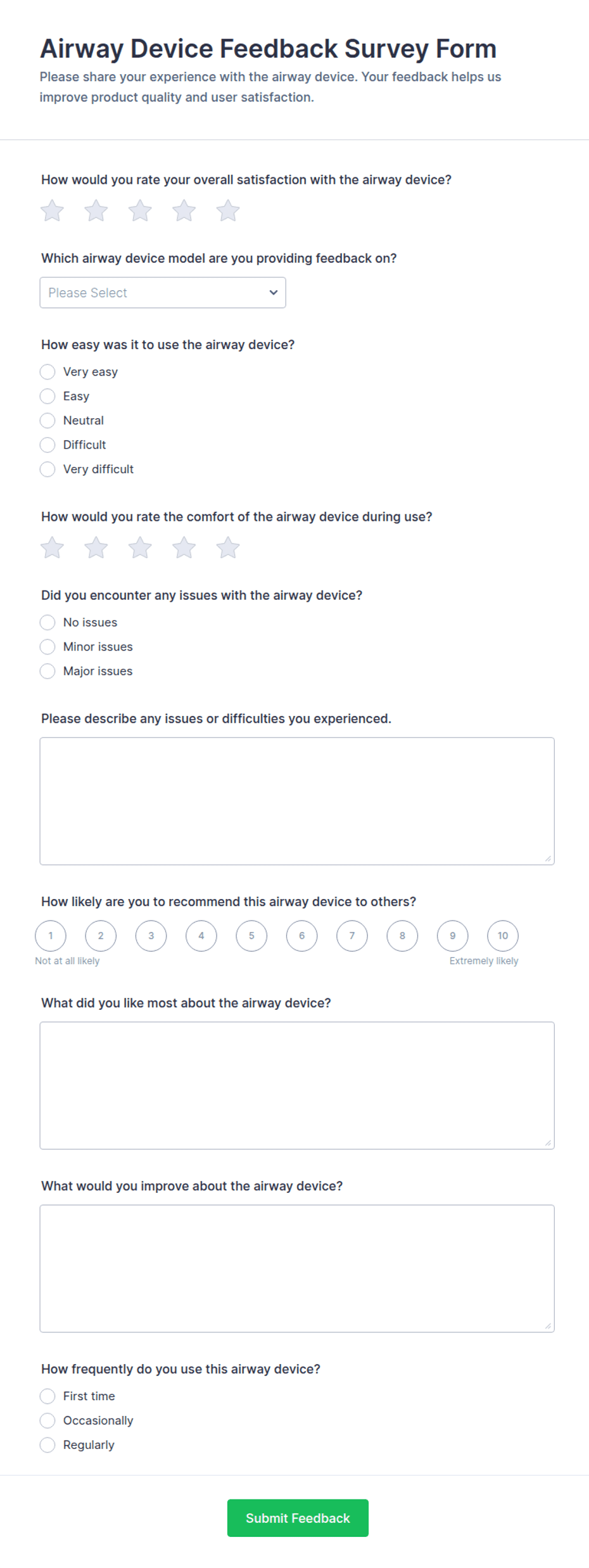589x1568 pixels.
Task: Set comfort rating to two stars
Action: pos(96,548)
